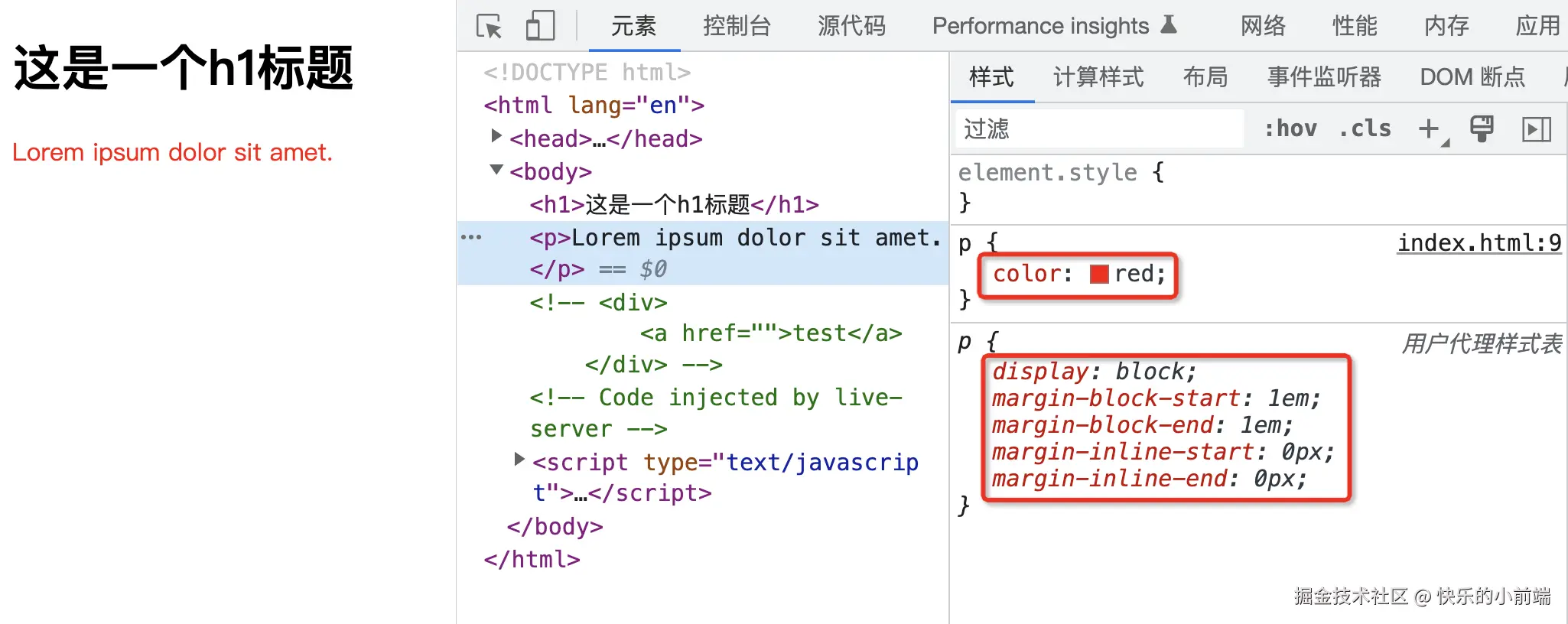The height and width of the screenshot is (624, 1568).
Task: Open the 事件监听器 tab
Action: (x=1324, y=76)
